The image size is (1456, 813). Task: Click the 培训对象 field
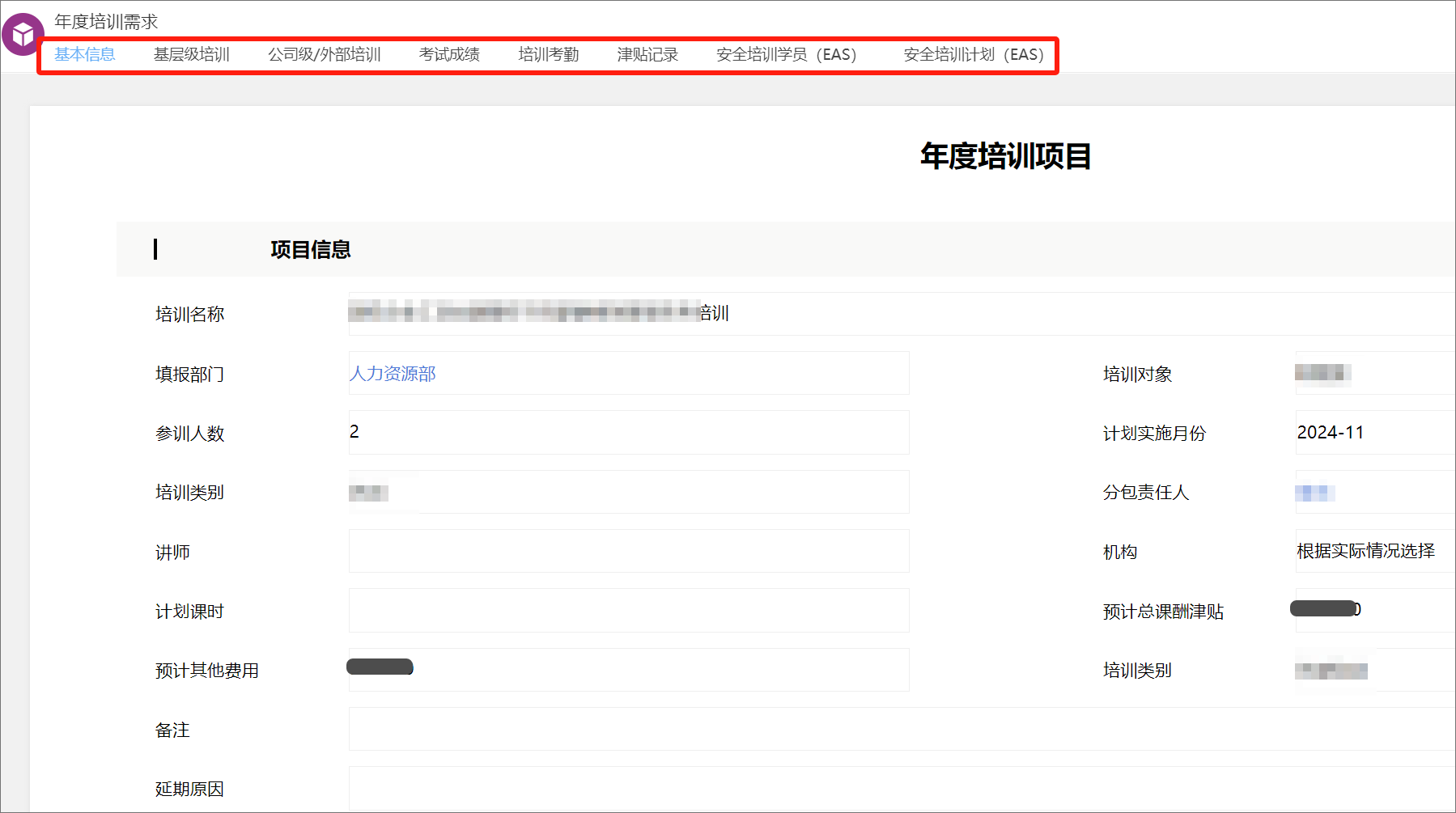(1375, 373)
